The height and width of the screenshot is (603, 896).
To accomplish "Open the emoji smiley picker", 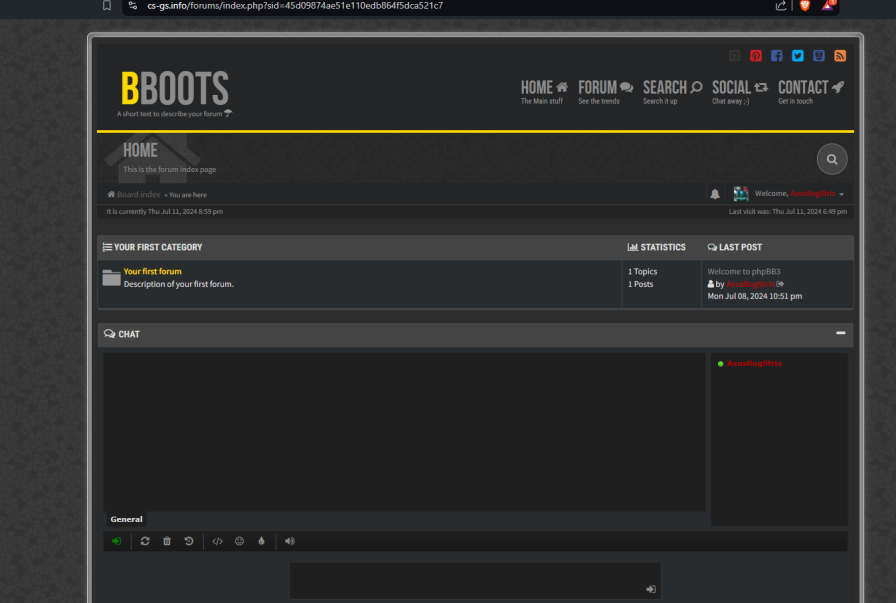I will pyautogui.click(x=239, y=541).
